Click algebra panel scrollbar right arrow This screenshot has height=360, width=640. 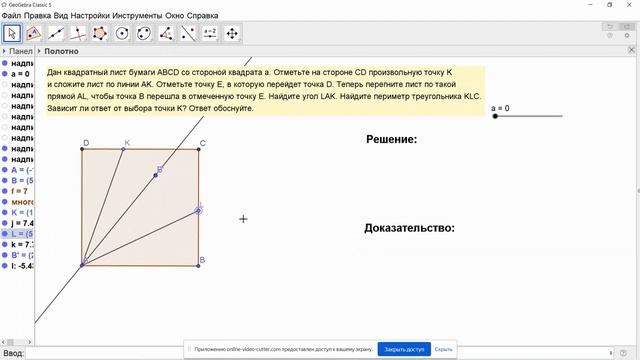coord(30,342)
